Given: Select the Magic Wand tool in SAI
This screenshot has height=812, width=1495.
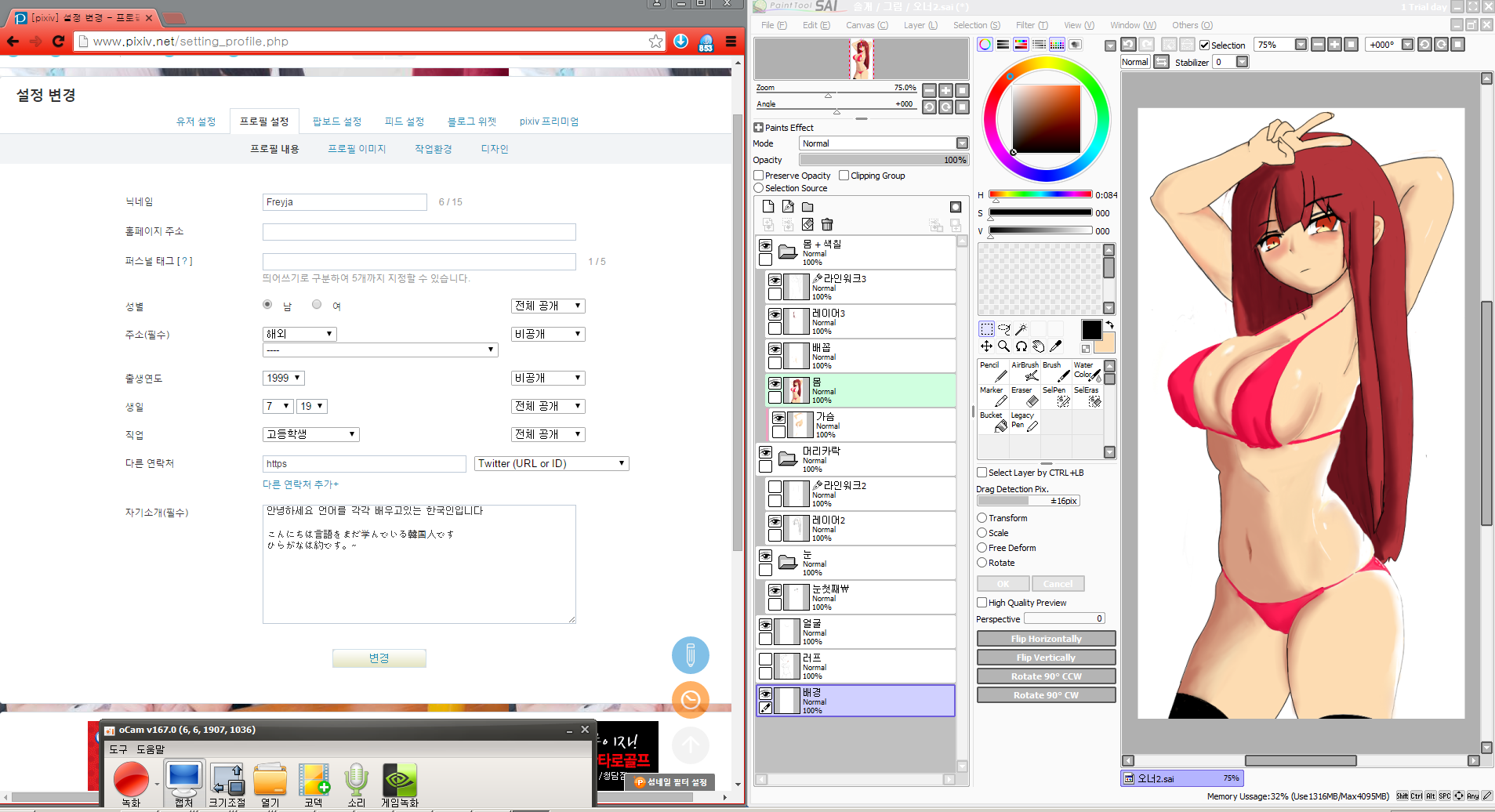Looking at the screenshot, I should 1021,328.
